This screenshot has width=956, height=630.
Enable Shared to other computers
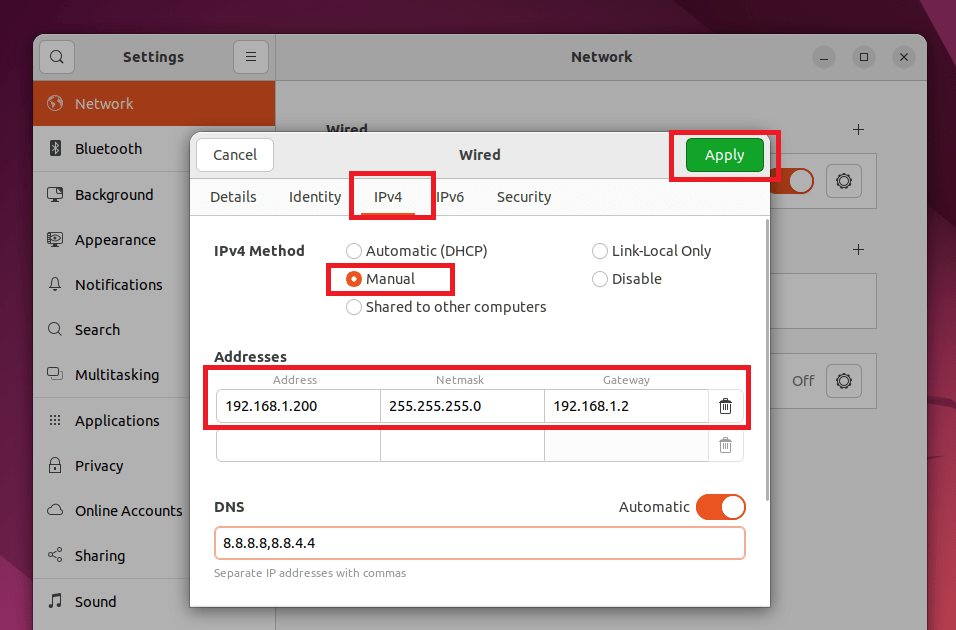click(x=354, y=307)
